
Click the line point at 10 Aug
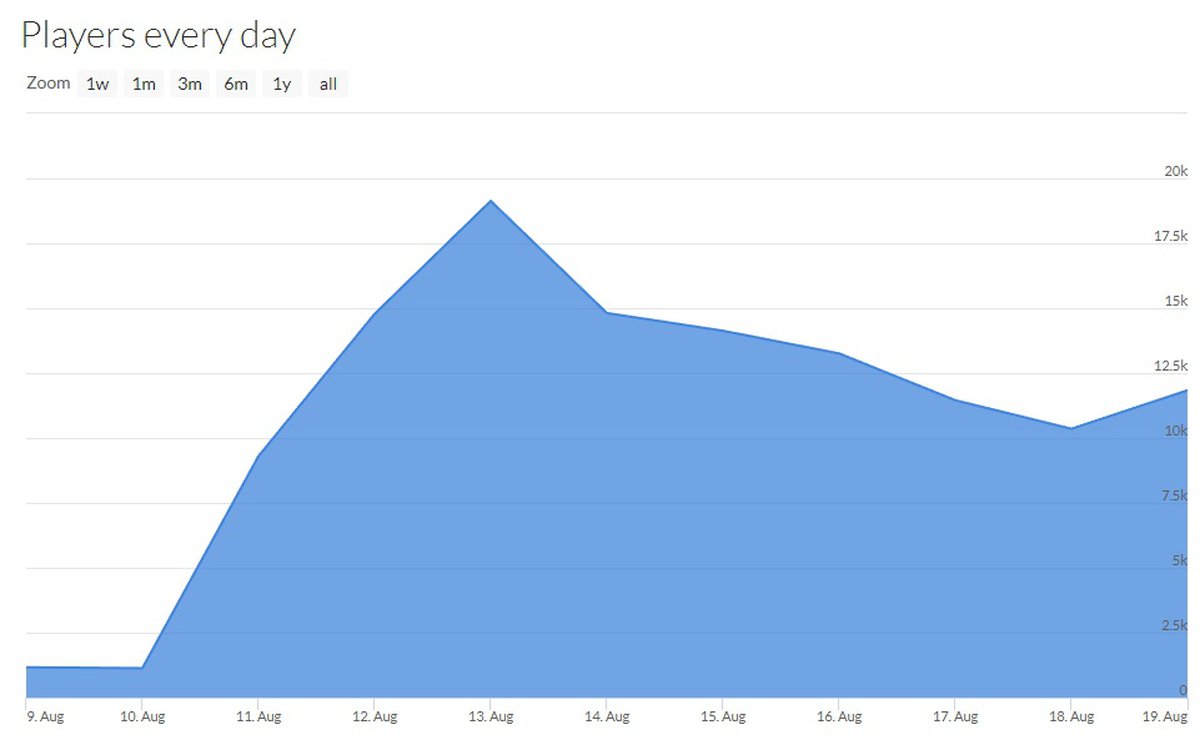pos(142,667)
